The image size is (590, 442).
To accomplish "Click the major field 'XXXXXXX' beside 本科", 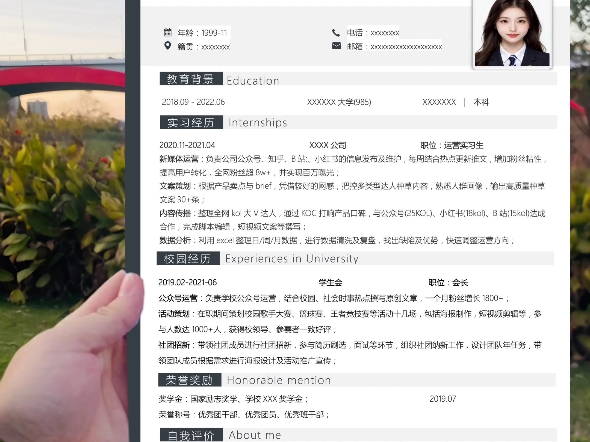I will 439,102.
